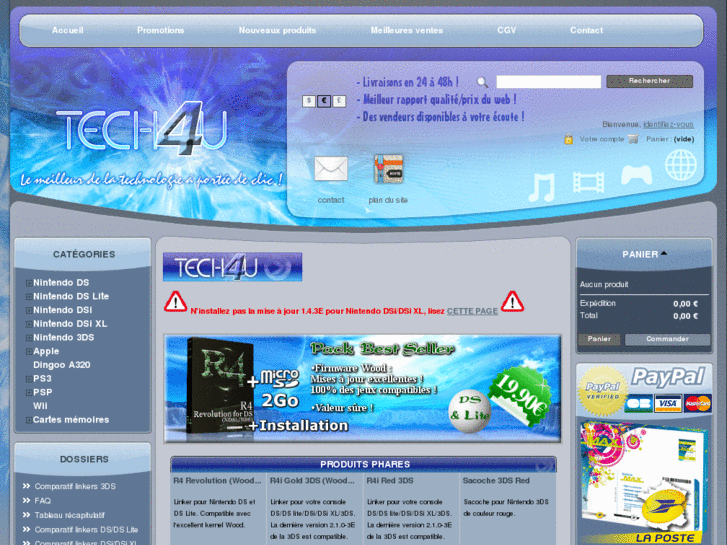727x545 pixels.
Task: Select the euro currency icon
Action: point(324,101)
